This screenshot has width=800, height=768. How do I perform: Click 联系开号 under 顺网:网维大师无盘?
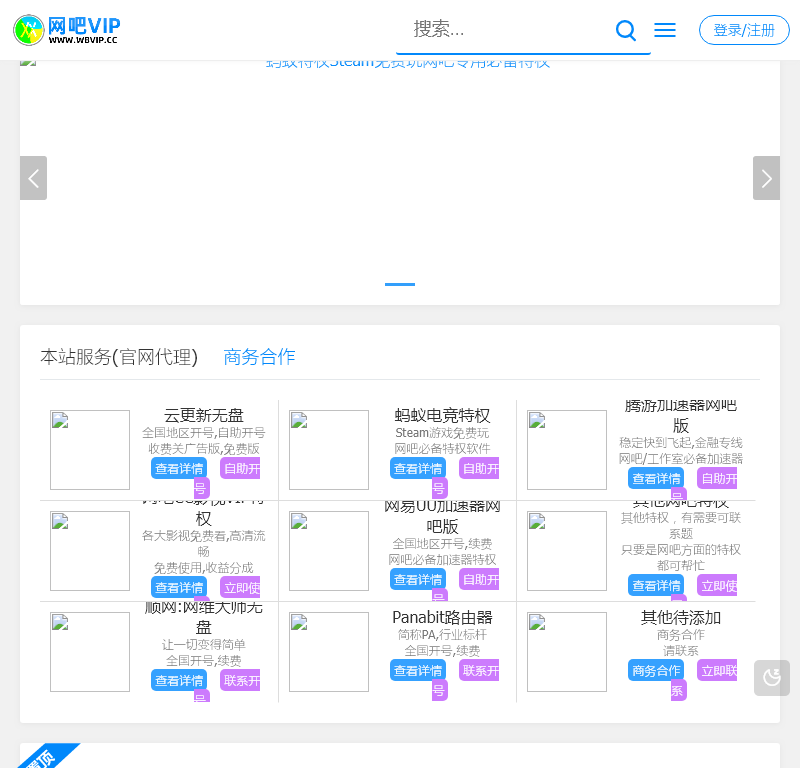point(242,680)
